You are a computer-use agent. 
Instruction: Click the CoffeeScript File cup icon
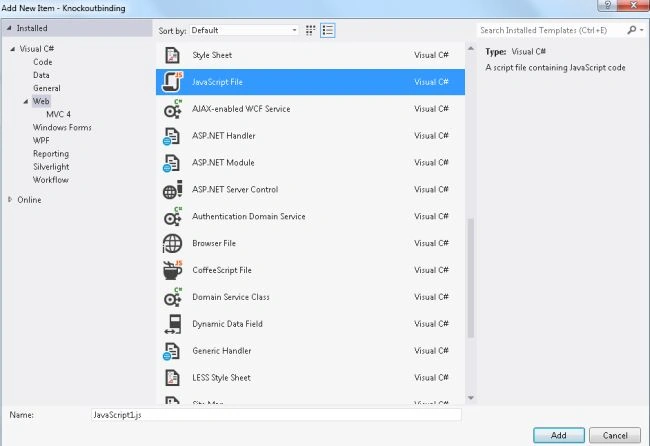[x=172, y=270]
